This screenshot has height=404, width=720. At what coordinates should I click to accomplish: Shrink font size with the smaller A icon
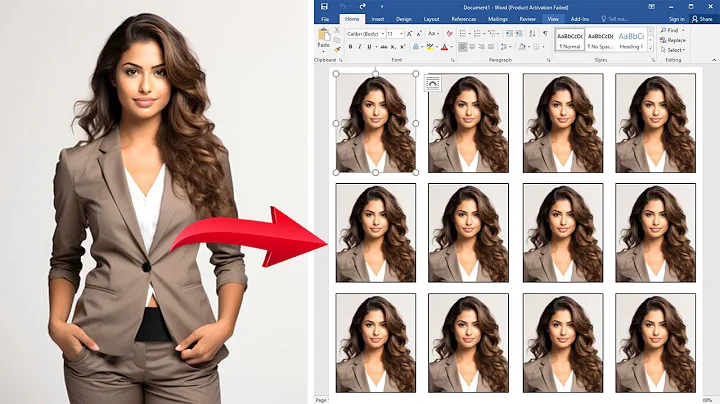[419, 34]
